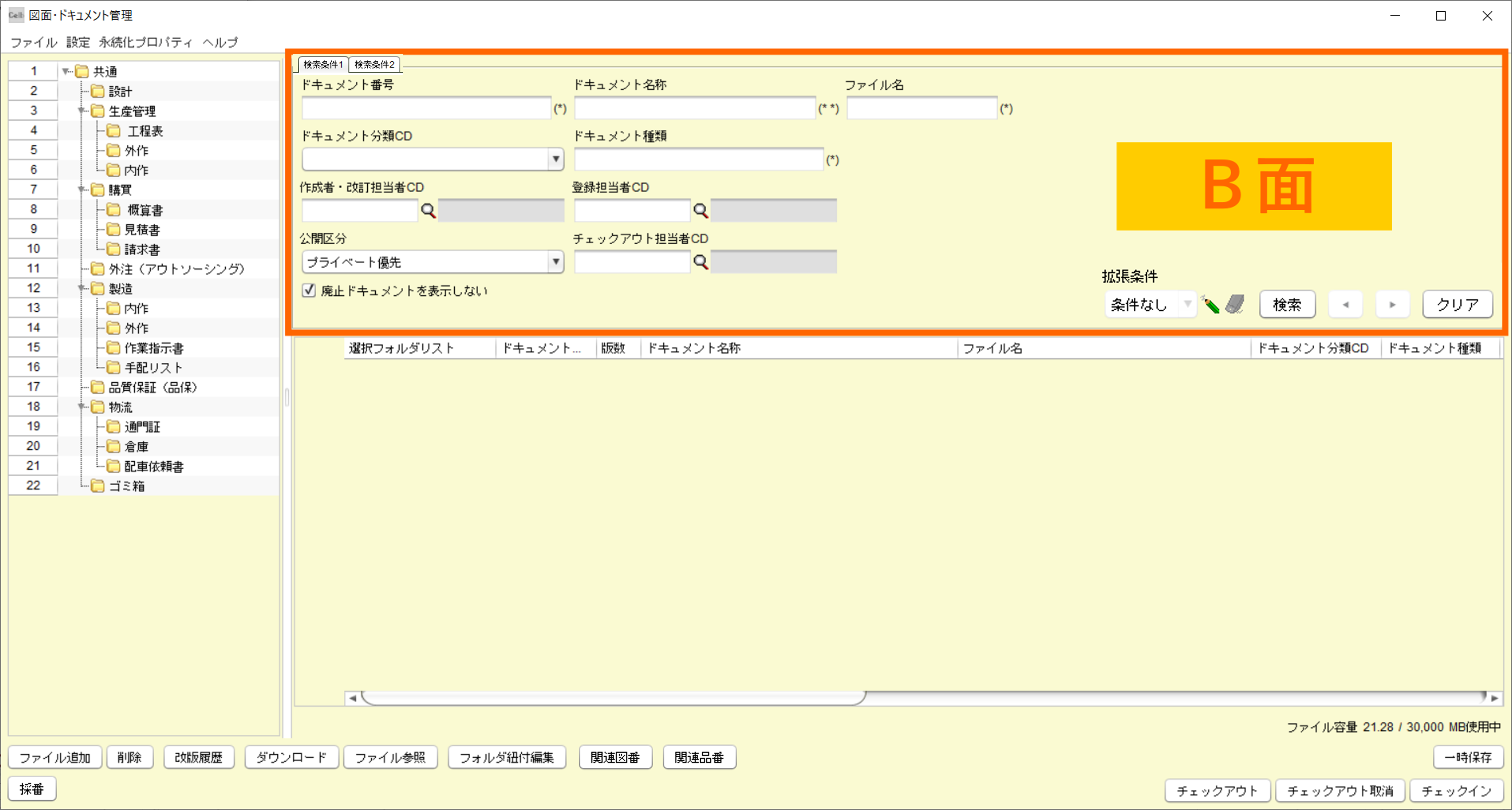Screen dimensions: 1512x810
Task: Click the results scrollbar left arrow
Action: pyautogui.click(x=353, y=698)
